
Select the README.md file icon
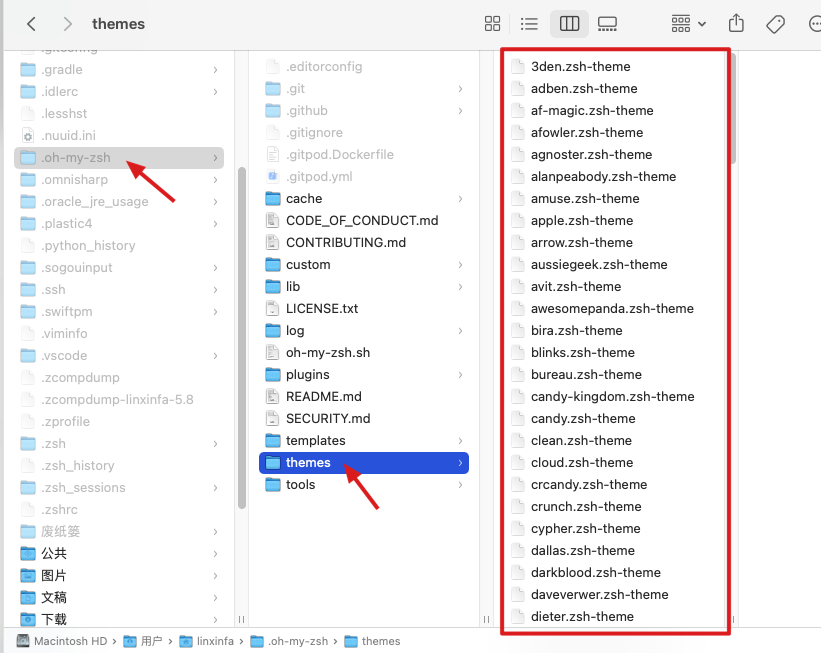[273, 396]
